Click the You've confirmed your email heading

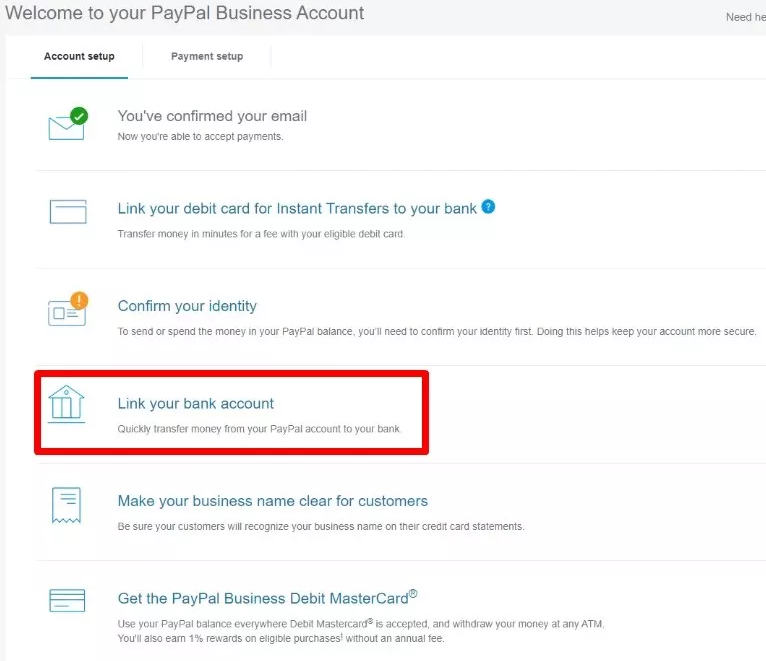(x=212, y=116)
